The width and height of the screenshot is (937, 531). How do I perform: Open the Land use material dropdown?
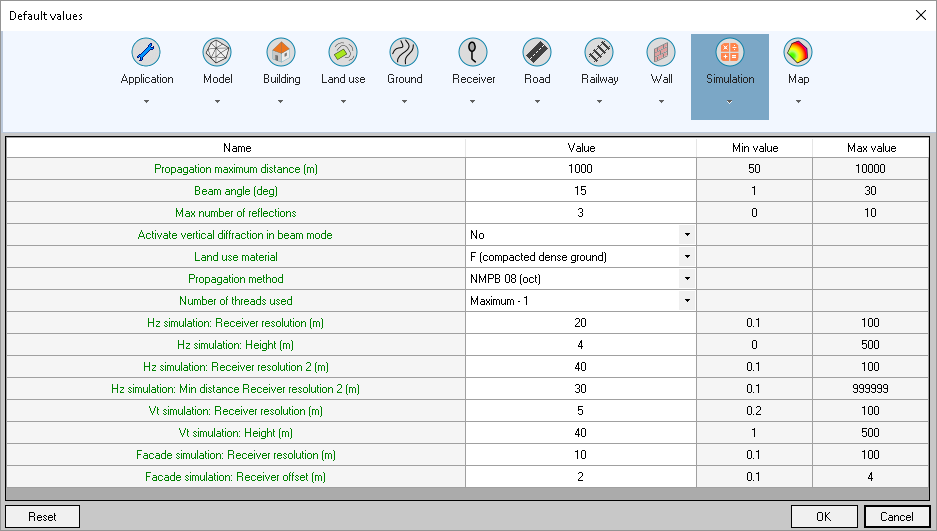pos(687,257)
